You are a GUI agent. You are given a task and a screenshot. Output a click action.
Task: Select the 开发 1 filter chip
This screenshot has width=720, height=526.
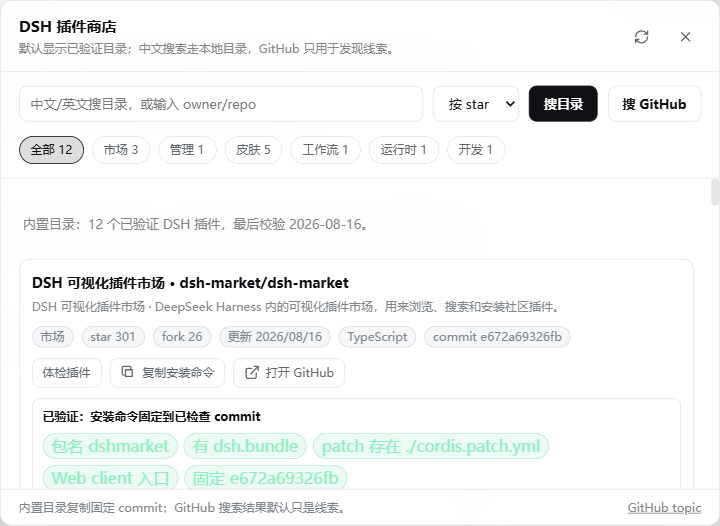(x=476, y=150)
